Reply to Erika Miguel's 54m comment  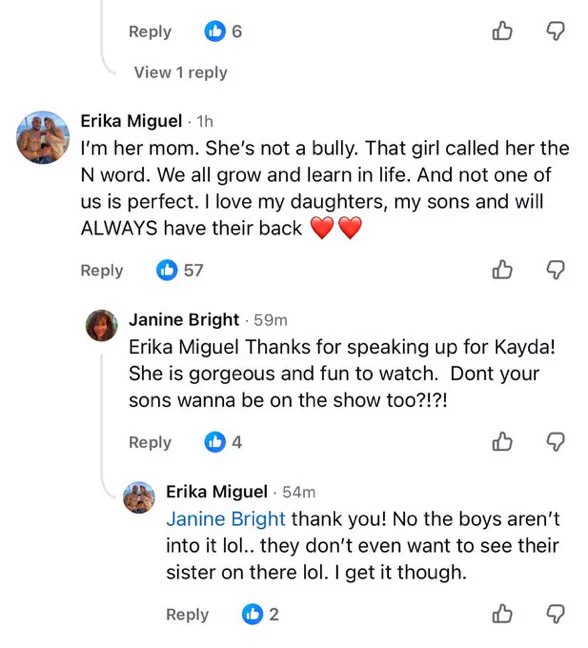tap(187, 614)
